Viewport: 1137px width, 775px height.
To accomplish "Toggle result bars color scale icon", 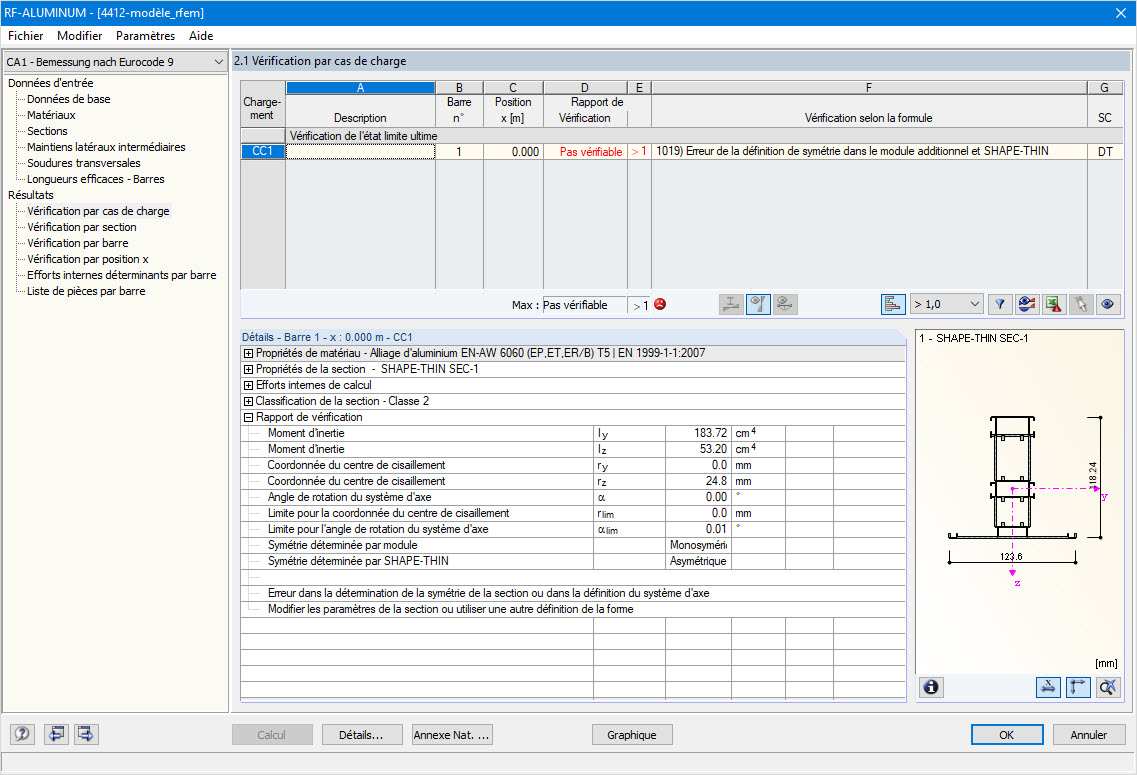I will point(893,304).
